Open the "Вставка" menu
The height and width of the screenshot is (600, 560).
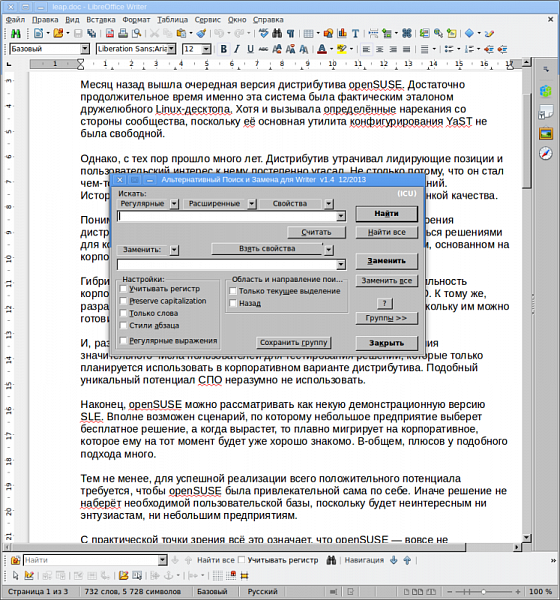click(101, 20)
